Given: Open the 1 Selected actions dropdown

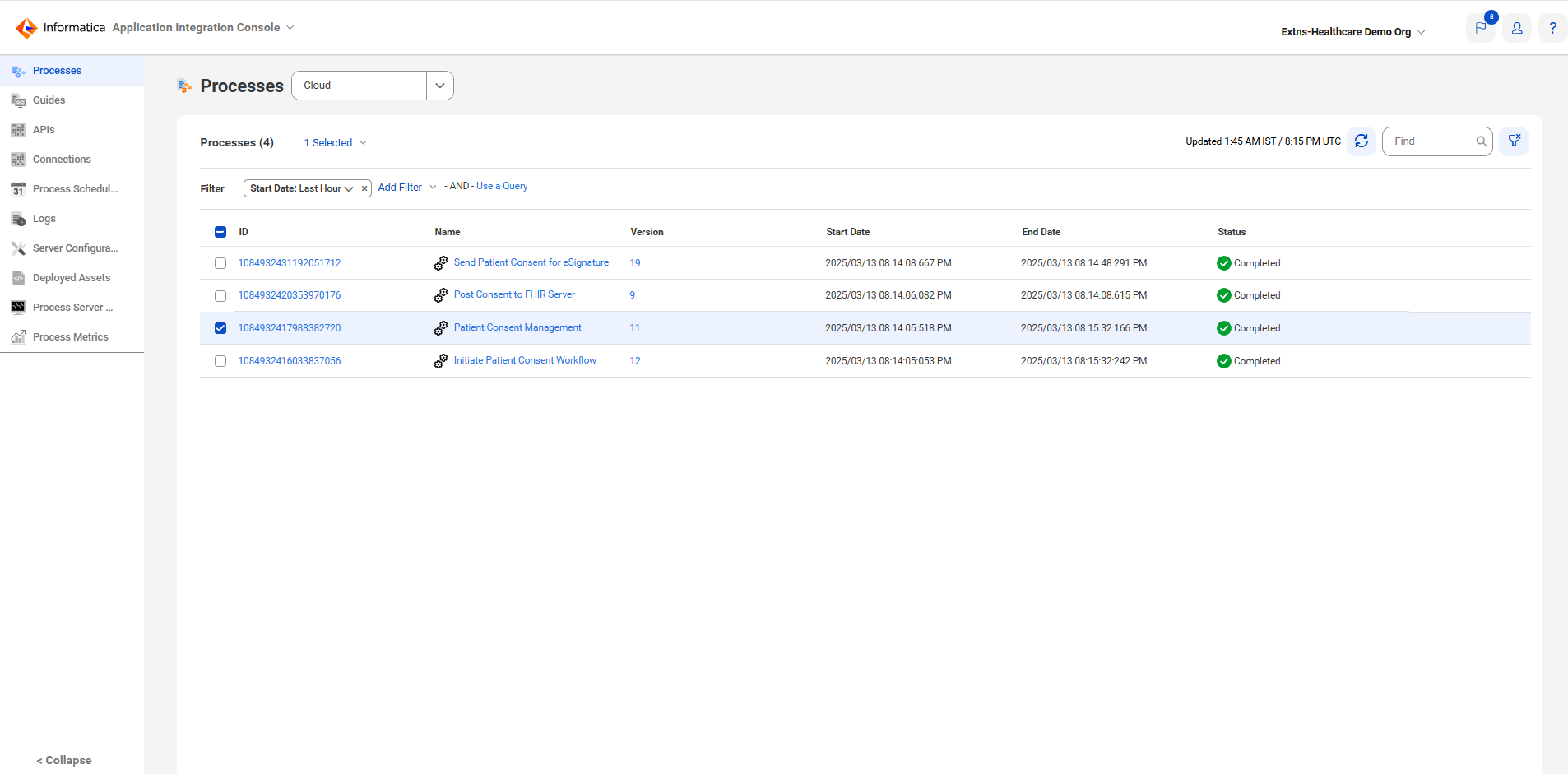Looking at the screenshot, I should [x=336, y=143].
